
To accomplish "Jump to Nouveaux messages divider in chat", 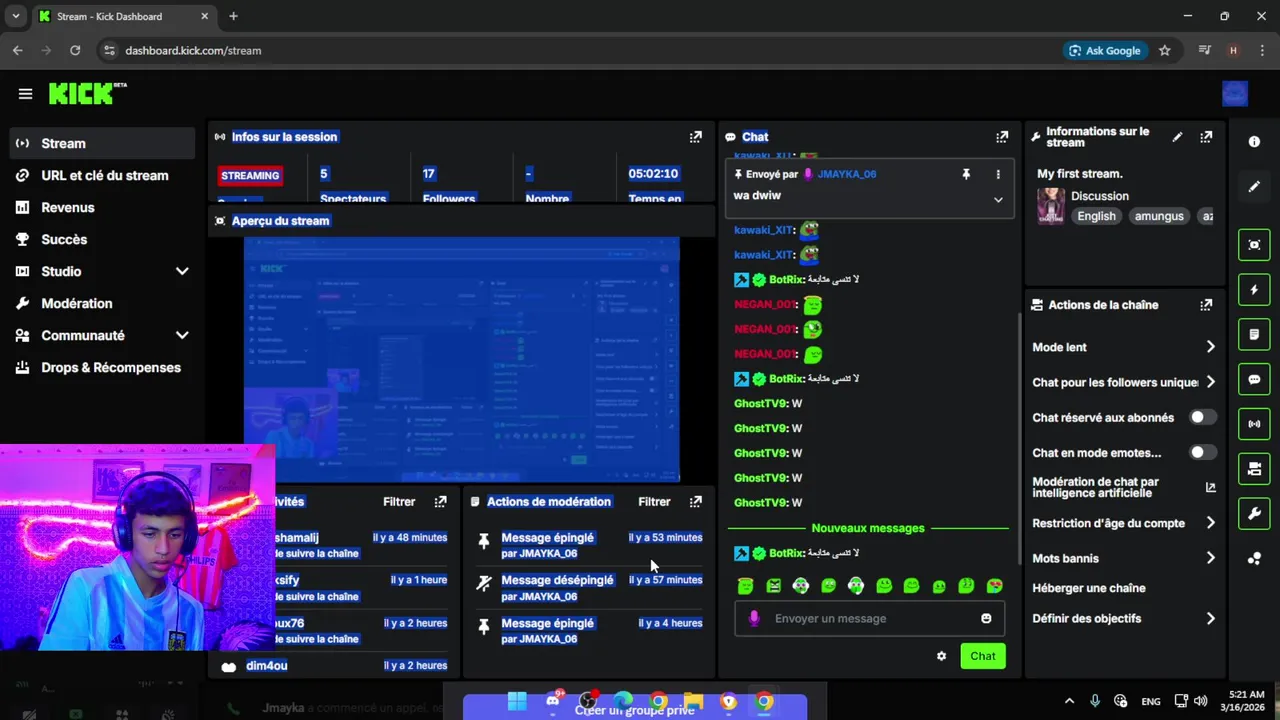I will [x=868, y=528].
